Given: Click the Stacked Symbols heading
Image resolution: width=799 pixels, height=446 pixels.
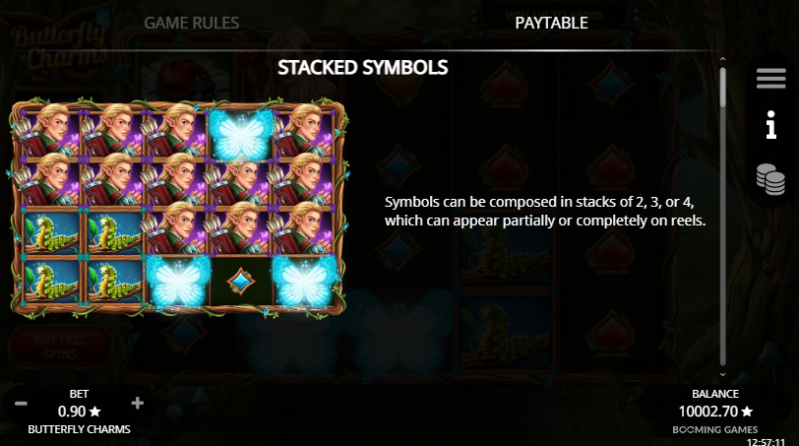Looking at the screenshot, I should (363, 68).
